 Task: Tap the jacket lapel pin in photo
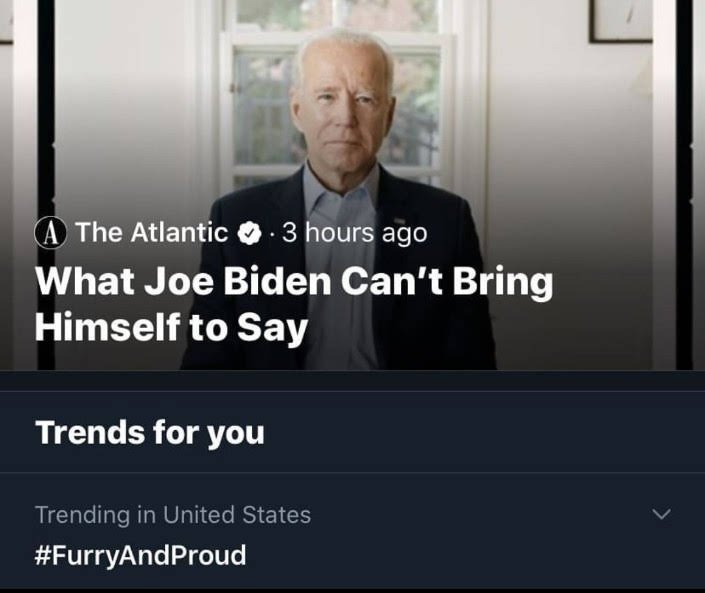coord(400,221)
